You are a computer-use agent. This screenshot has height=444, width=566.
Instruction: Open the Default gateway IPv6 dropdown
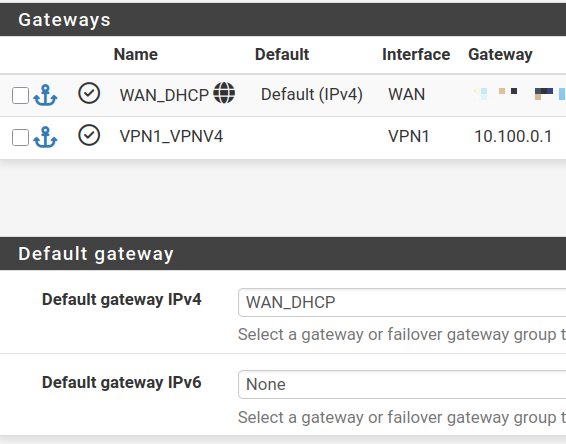tap(402, 385)
